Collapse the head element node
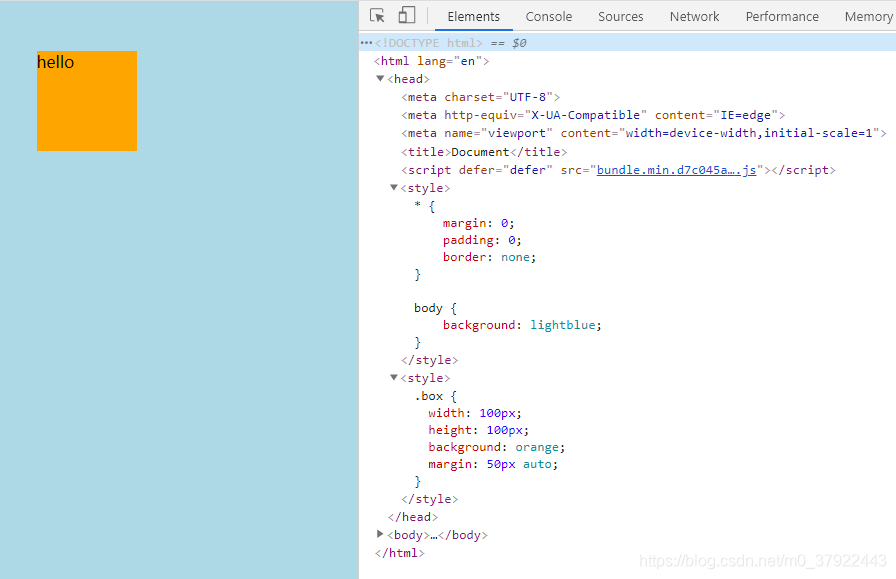The width and height of the screenshot is (896, 579). tap(381, 78)
